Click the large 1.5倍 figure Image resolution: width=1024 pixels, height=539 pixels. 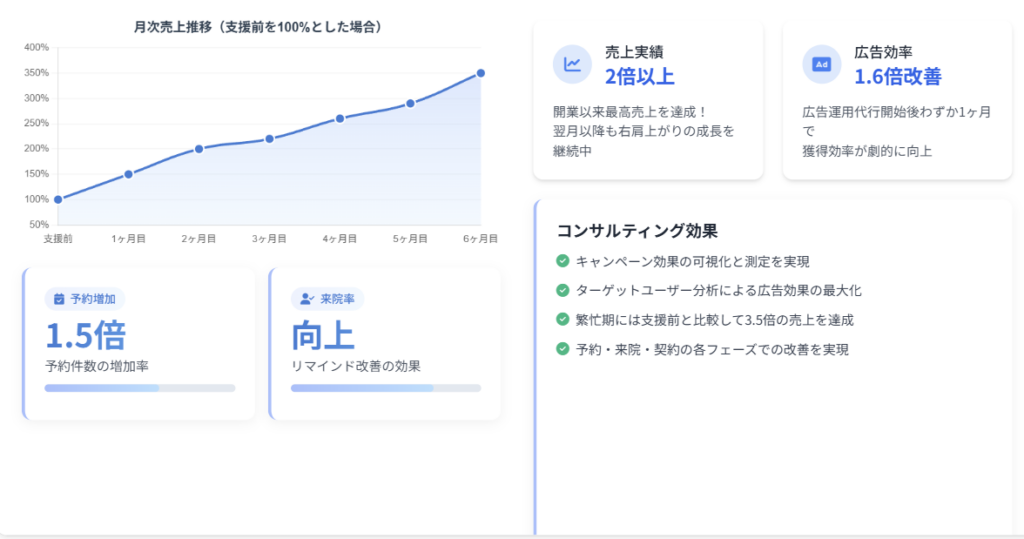(x=85, y=335)
